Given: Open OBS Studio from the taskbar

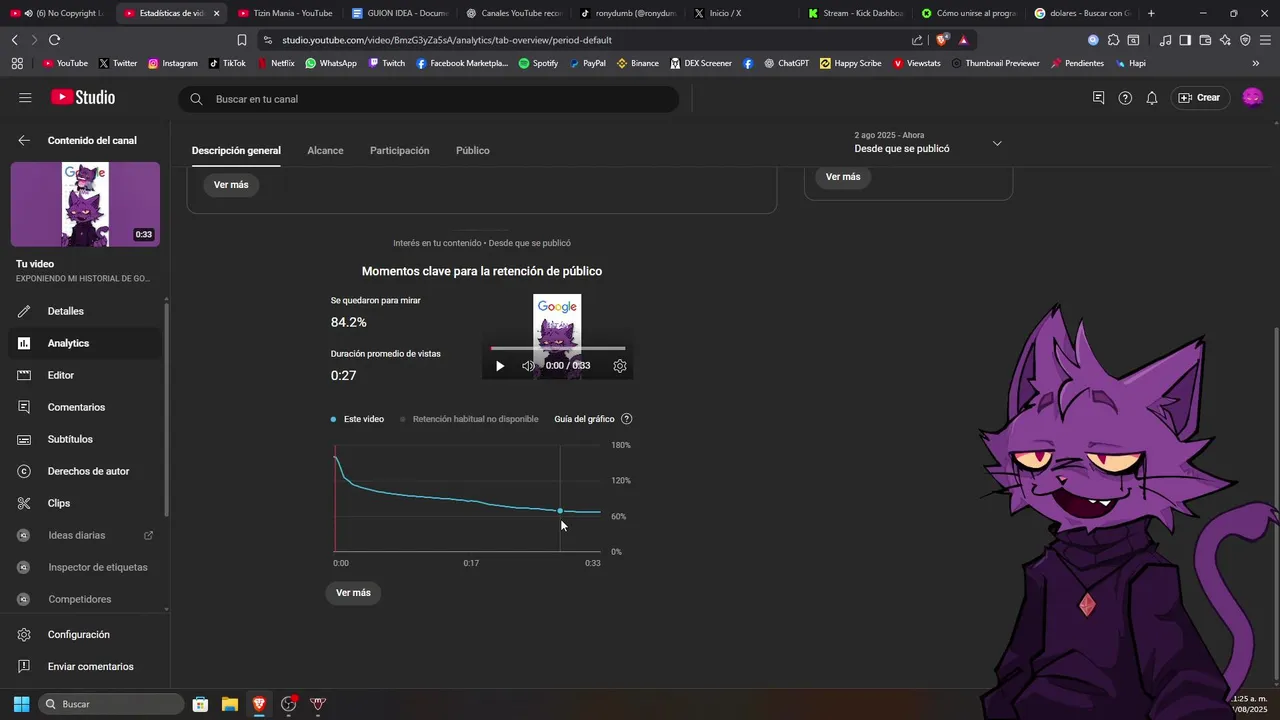Looking at the screenshot, I should [289, 704].
